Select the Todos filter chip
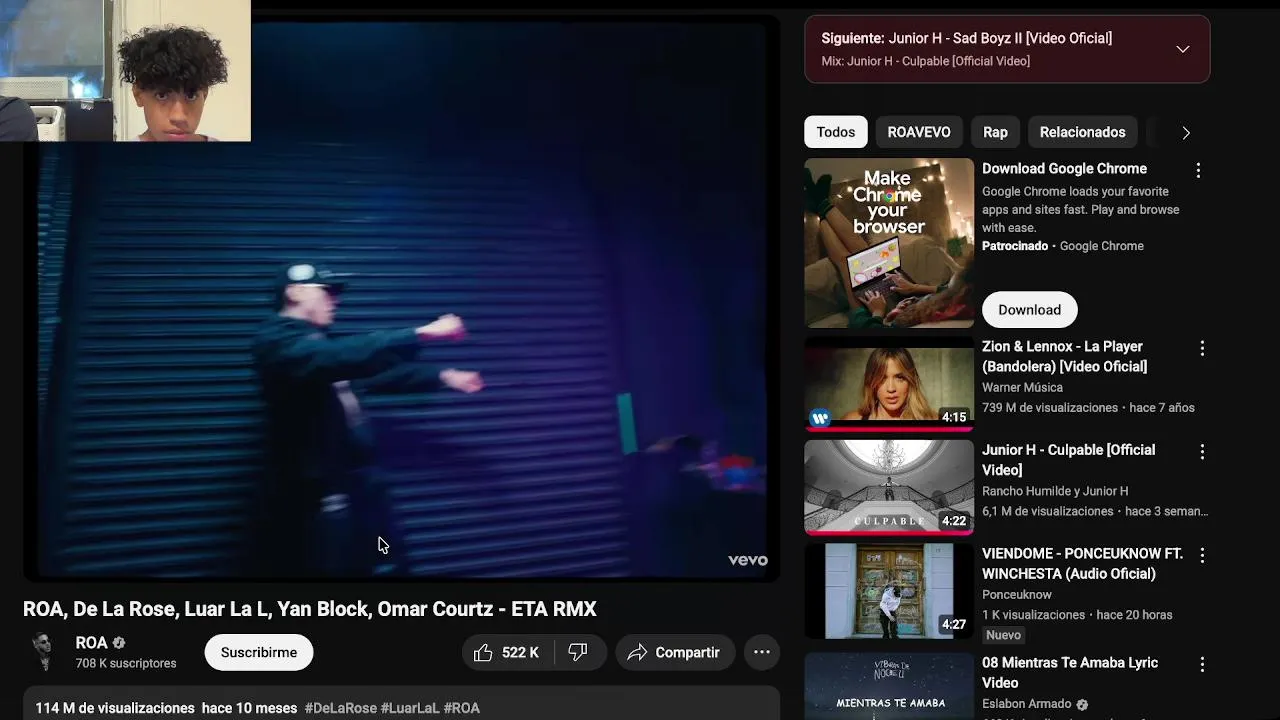The height and width of the screenshot is (720, 1280). point(836,132)
